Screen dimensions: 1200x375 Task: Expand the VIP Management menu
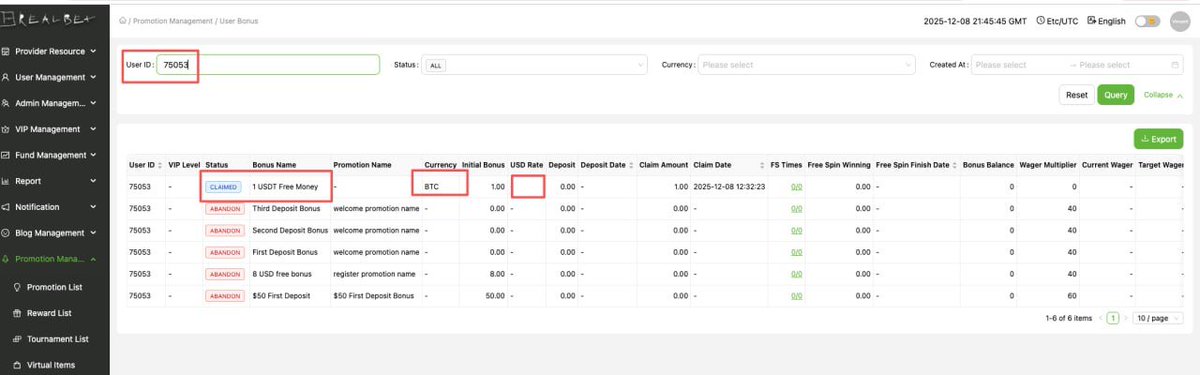point(93,129)
